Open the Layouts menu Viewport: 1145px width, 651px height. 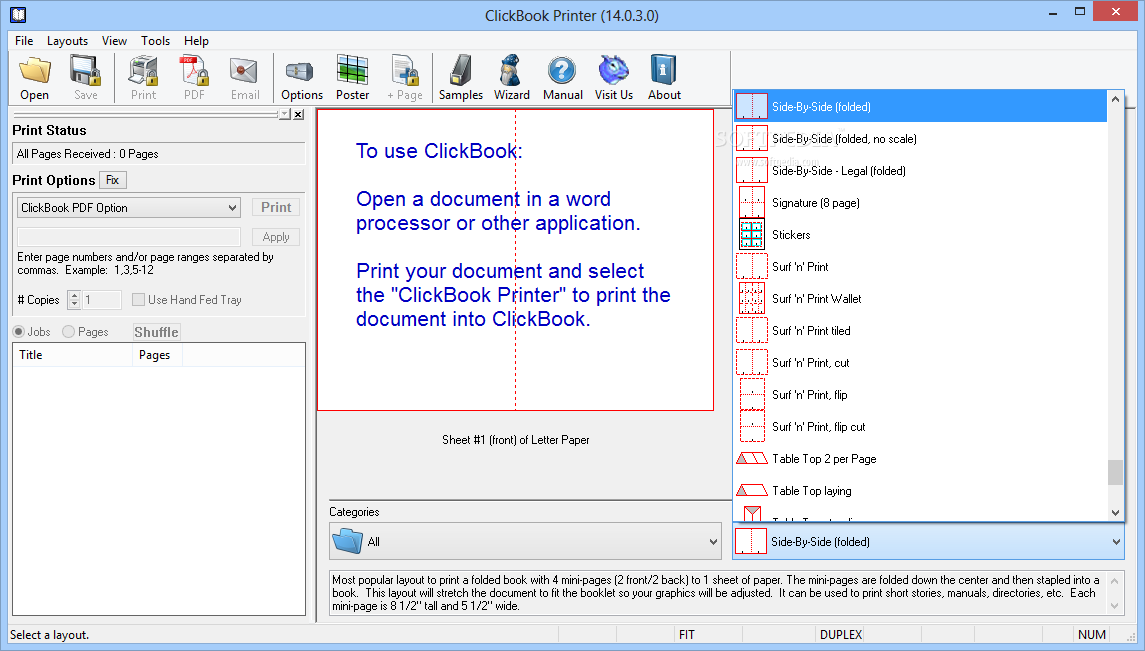[x=67, y=41]
